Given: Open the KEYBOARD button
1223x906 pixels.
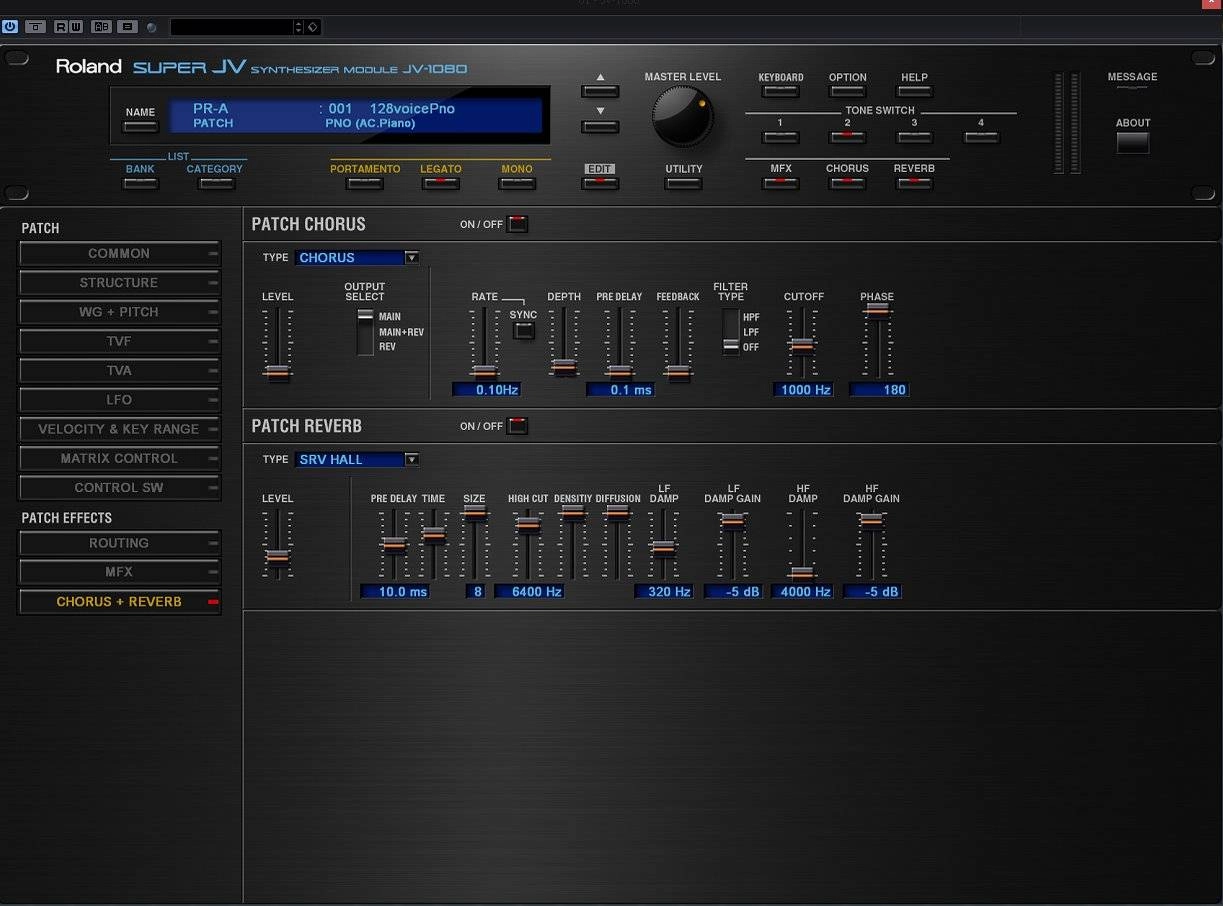Looking at the screenshot, I should (x=781, y=91).
